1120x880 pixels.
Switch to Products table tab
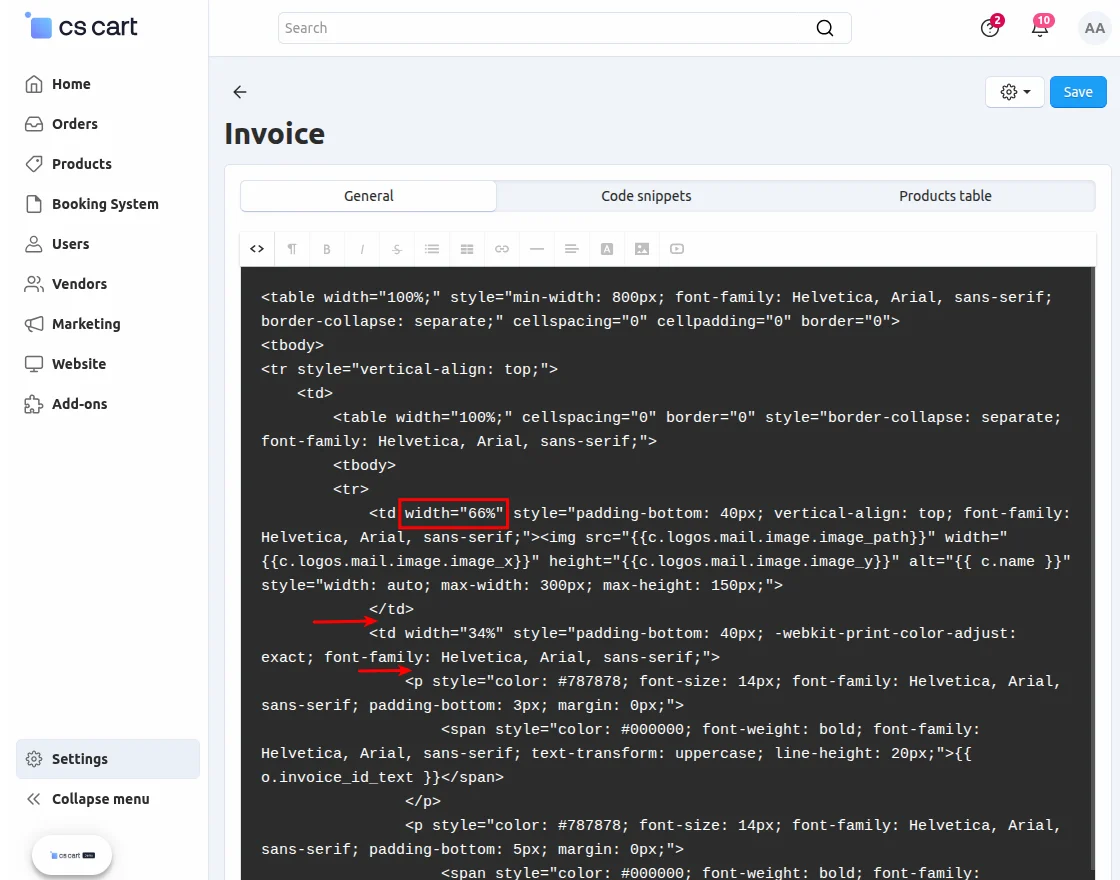tap(945, 196)
